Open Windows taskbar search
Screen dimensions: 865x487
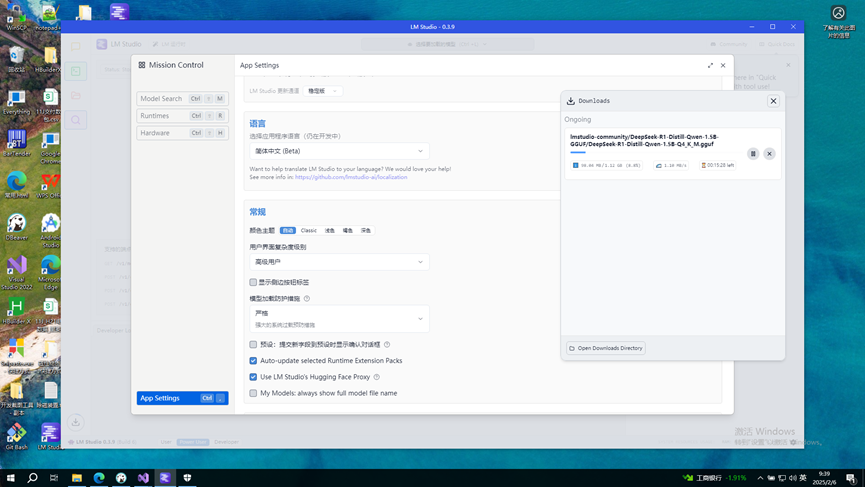click(x=33, y=478)
